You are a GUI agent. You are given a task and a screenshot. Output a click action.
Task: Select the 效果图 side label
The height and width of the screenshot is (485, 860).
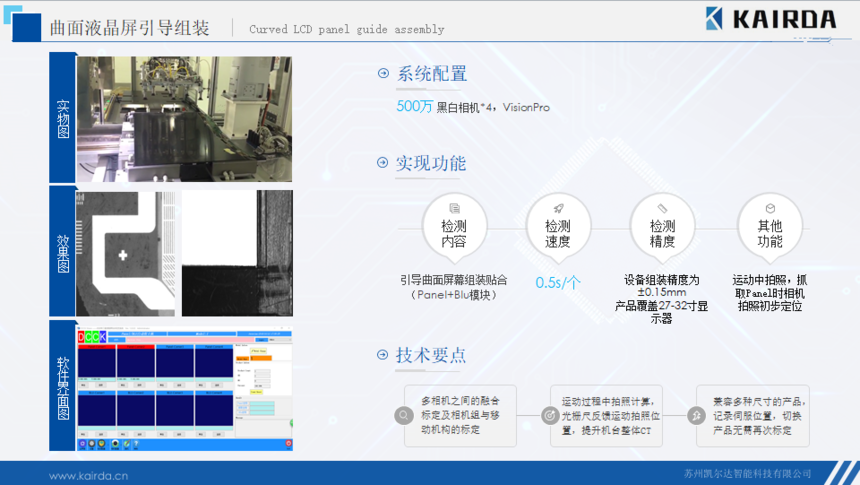(x=63, y=253)
